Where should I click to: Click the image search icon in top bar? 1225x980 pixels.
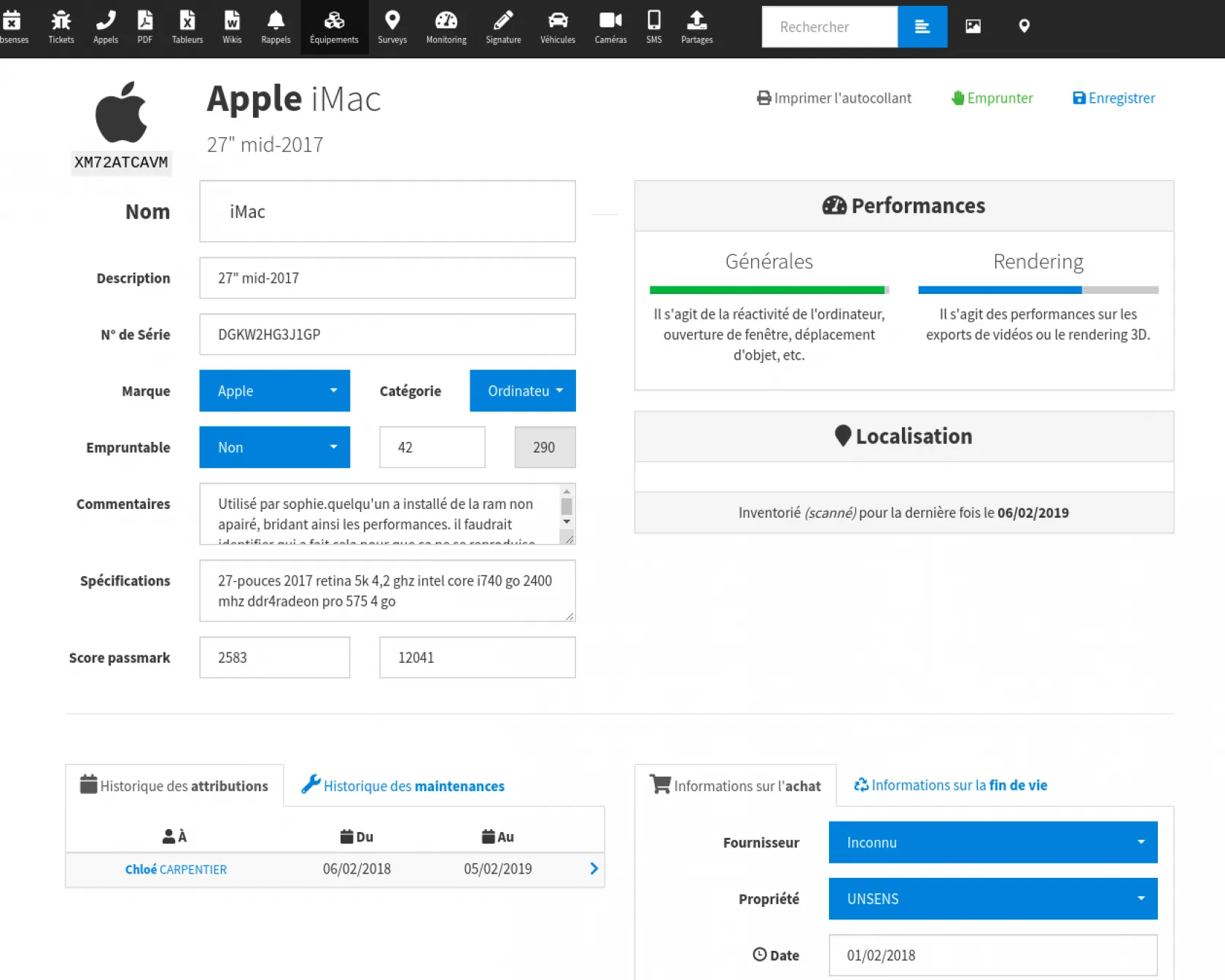point(973,27)
